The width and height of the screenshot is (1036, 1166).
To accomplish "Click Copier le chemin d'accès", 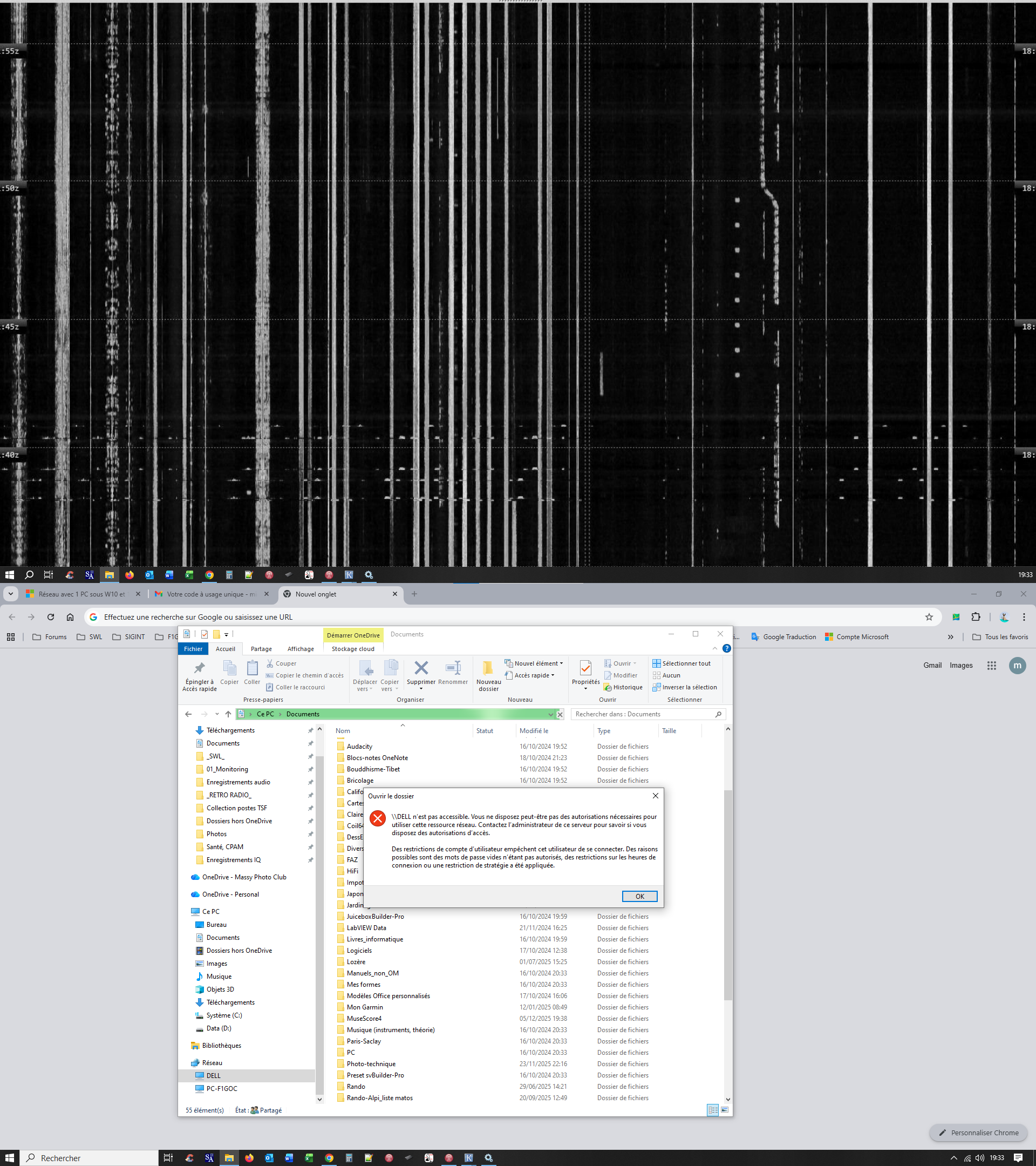I will coord(304,675).
